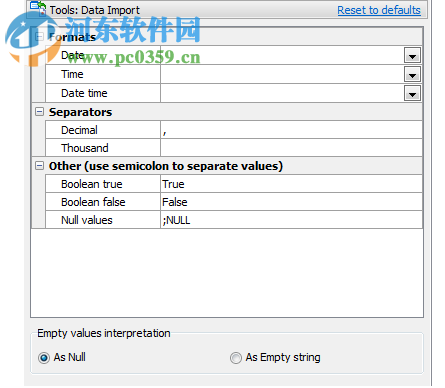Edit the Boolean false value field
This screenshot has height=388, width=445.
pyautogui.click(x=291, y=202)
